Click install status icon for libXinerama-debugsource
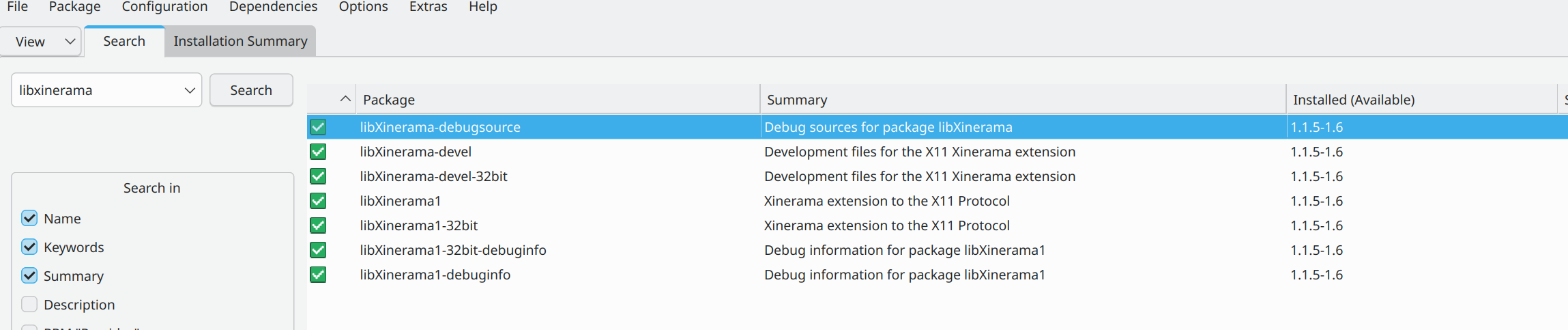Viewport: 1568px width, 330px height. pos(318,127)
